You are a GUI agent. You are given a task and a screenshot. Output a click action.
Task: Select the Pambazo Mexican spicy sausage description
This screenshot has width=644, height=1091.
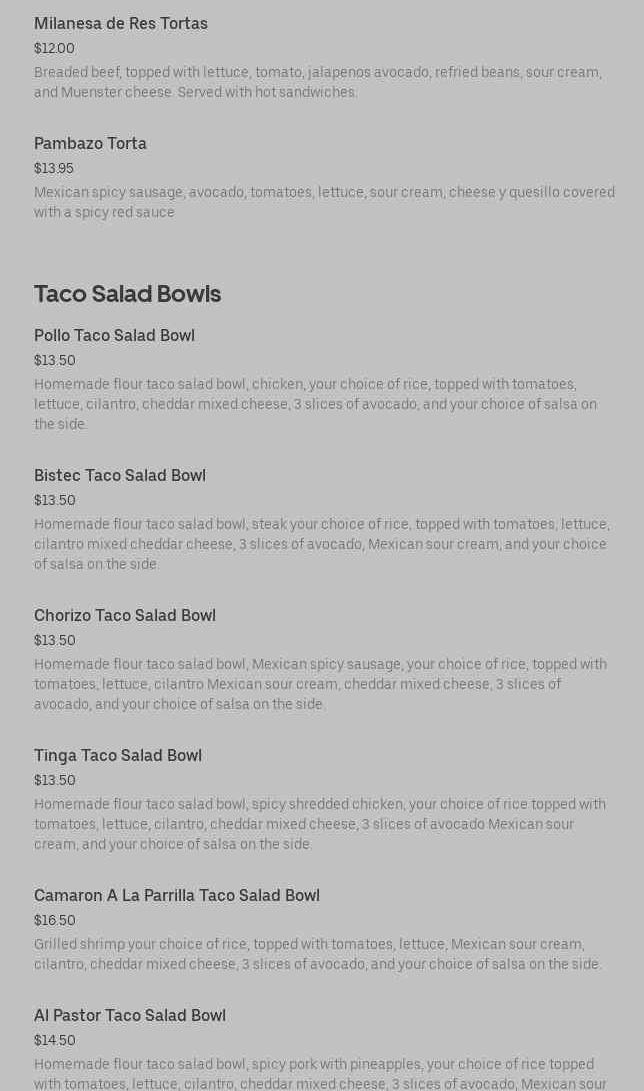coord(324,202)
